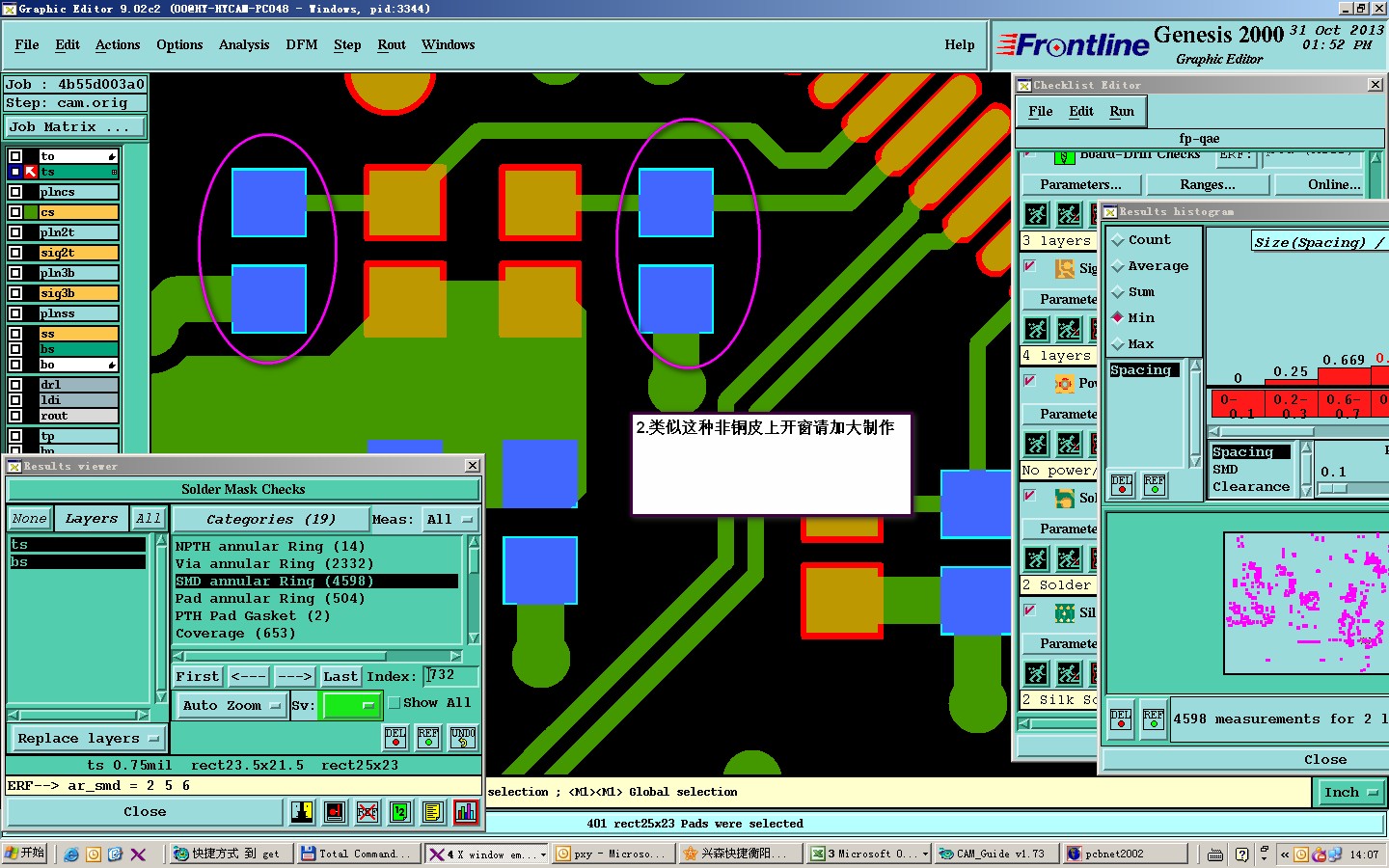Screen dimensions: 1389x868
Task: Click the yellow notes icon in Results viewer
Action: (x=433, y=812)
